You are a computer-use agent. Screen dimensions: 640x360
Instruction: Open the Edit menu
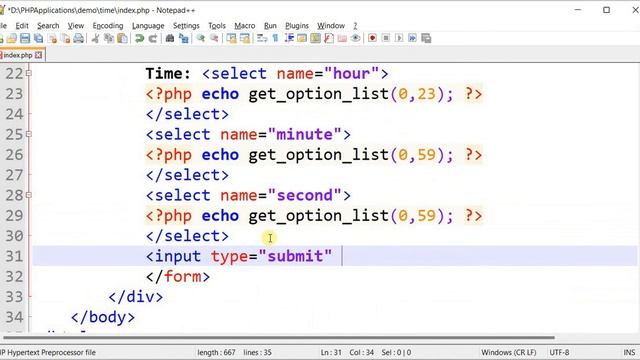pyautogui.click(x=22, y=26)
